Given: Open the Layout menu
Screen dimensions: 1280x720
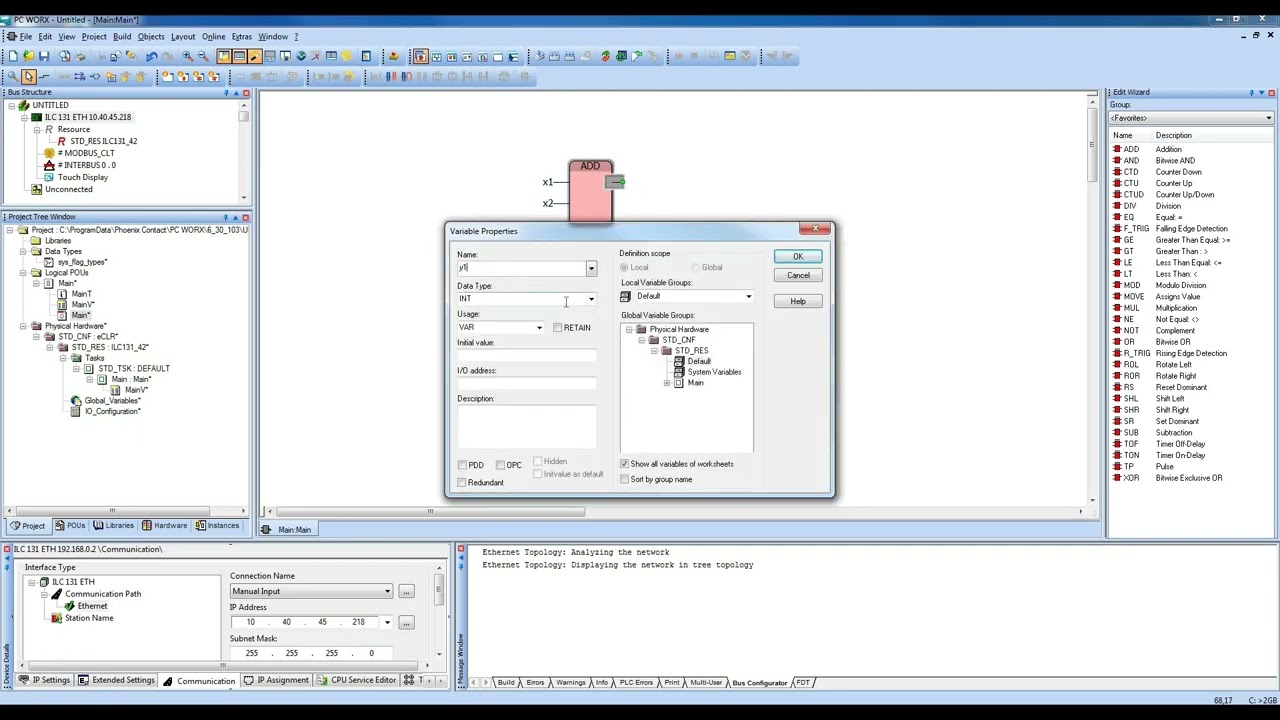Looking at the screenshot, I should [183, 37].
